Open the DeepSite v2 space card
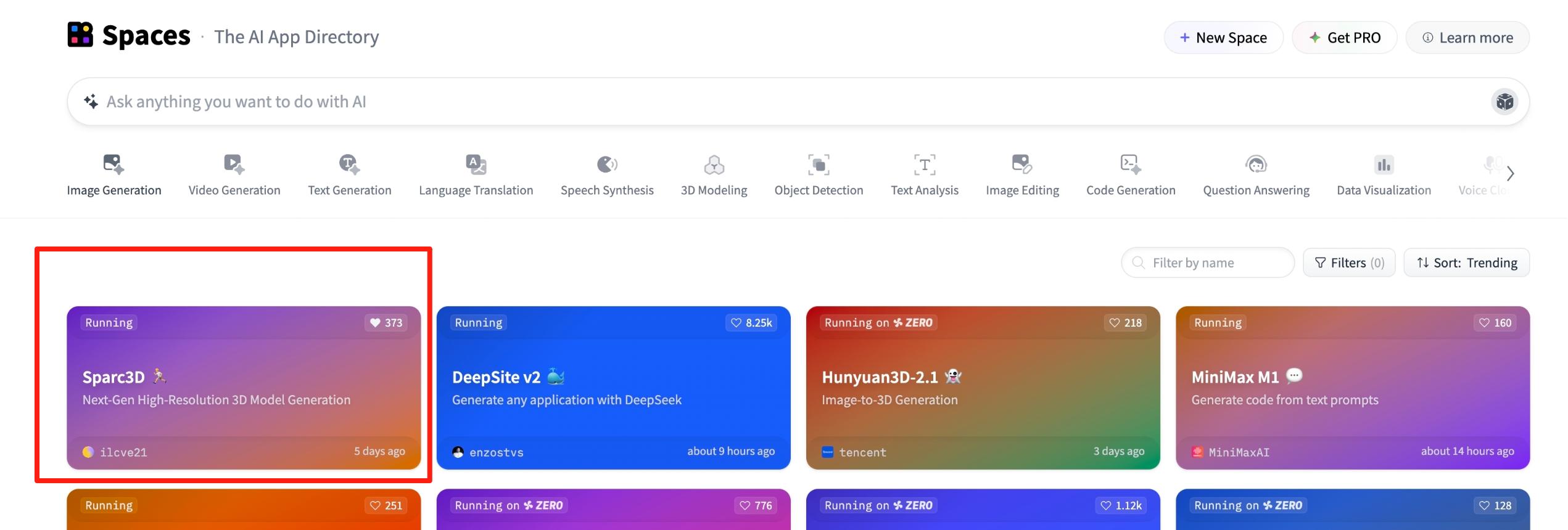This screenshot has width=1568, height=530. 613,388
